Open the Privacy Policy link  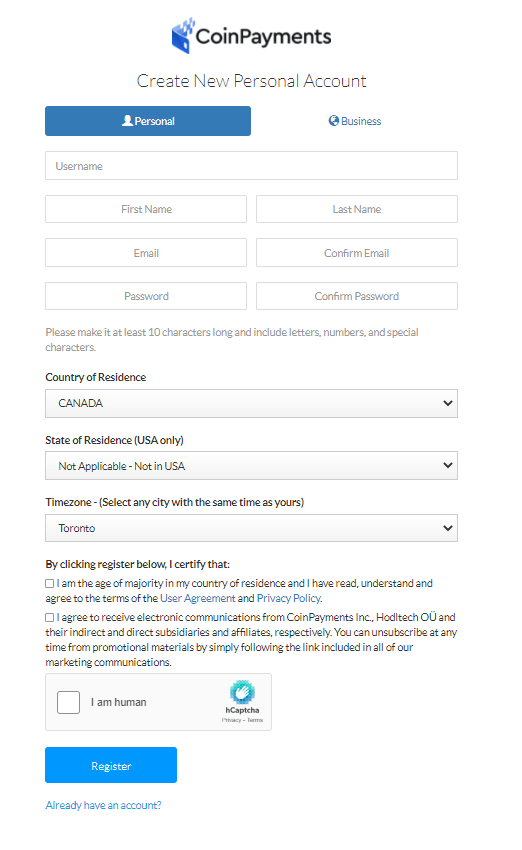pos(289,598)
